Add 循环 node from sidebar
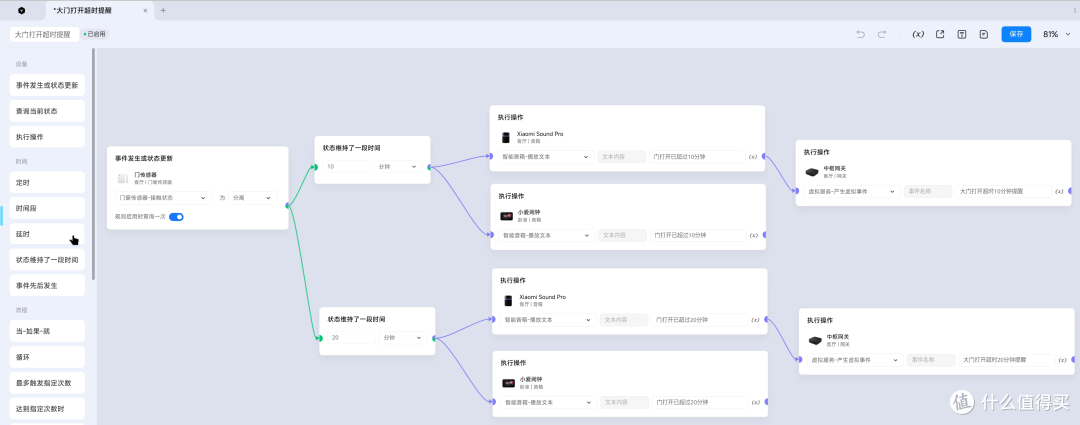 pyautogui.click(x=47, y=357)
